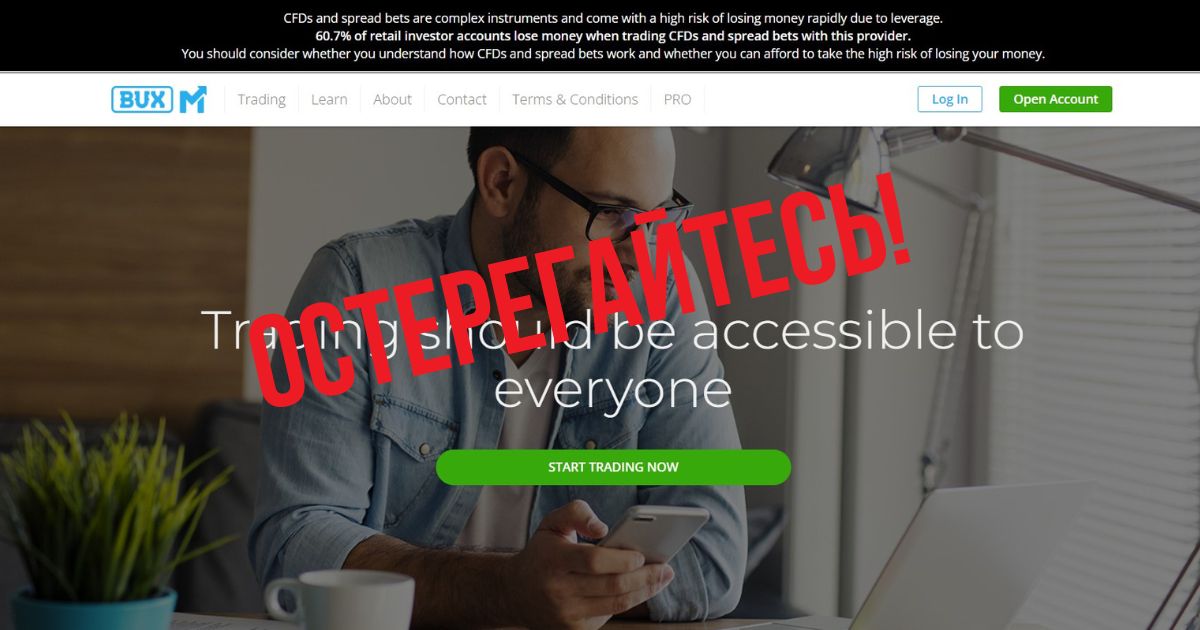Screen dimensions: 1200x630
Task: Go to the About page link
Action: tap(392, 99)
